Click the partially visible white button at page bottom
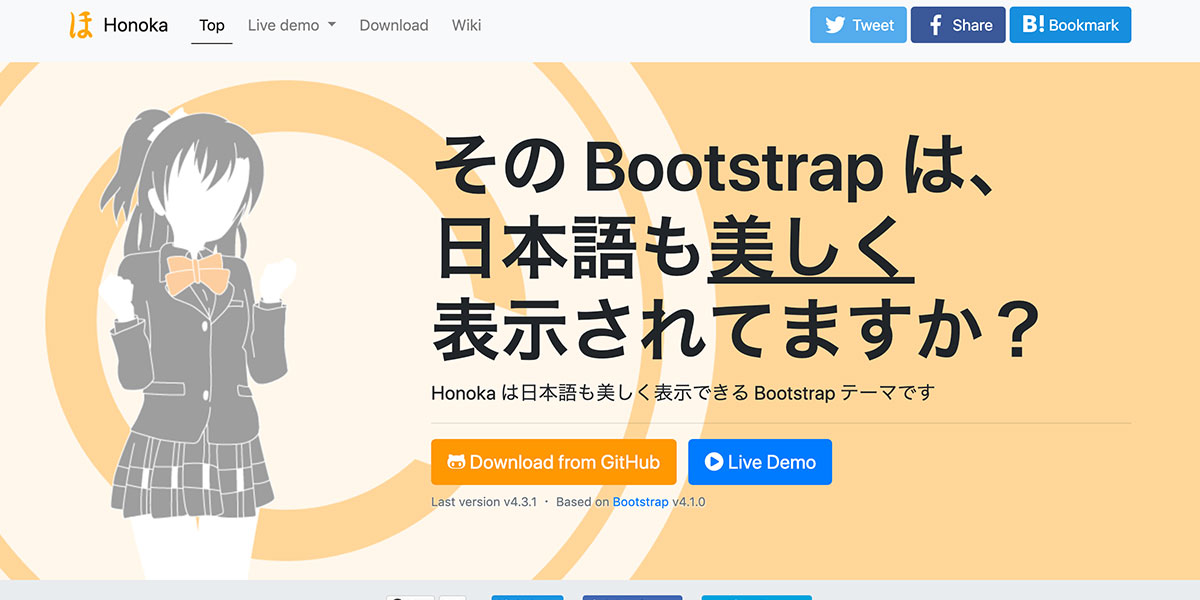The height and width of the screenshot is (600, 1200). (x=410, y=597)
